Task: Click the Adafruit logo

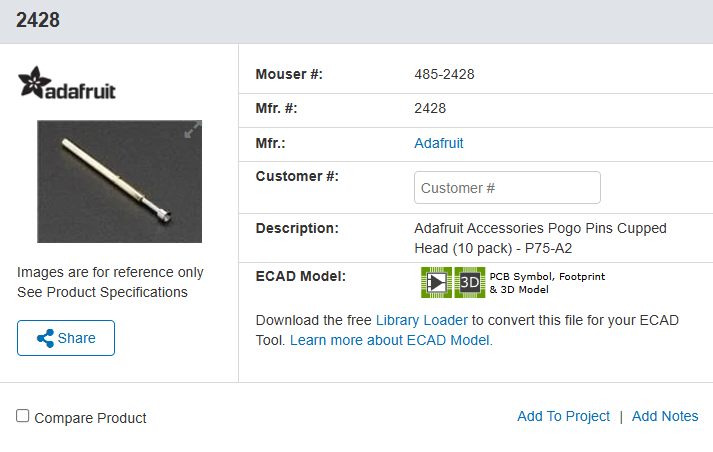Action: pos(66,83)
